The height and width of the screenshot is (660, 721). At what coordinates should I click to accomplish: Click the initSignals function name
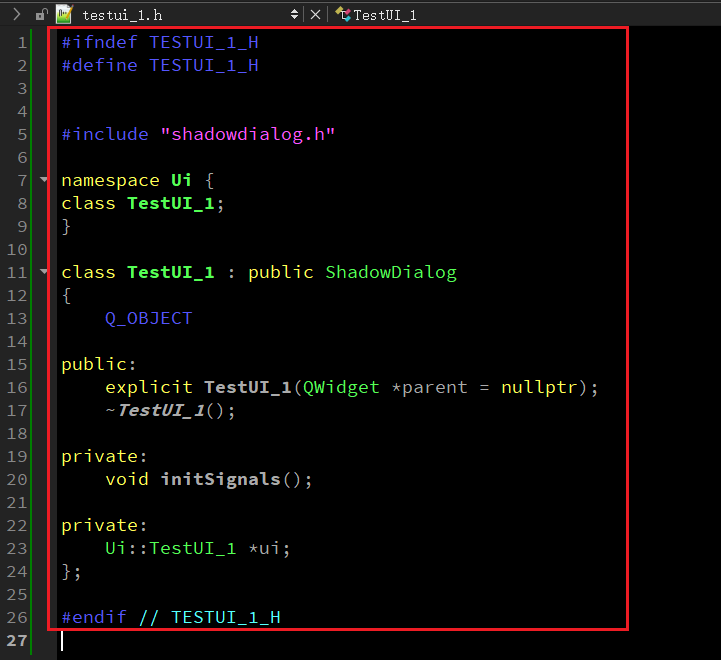click(x=220, y=479)
